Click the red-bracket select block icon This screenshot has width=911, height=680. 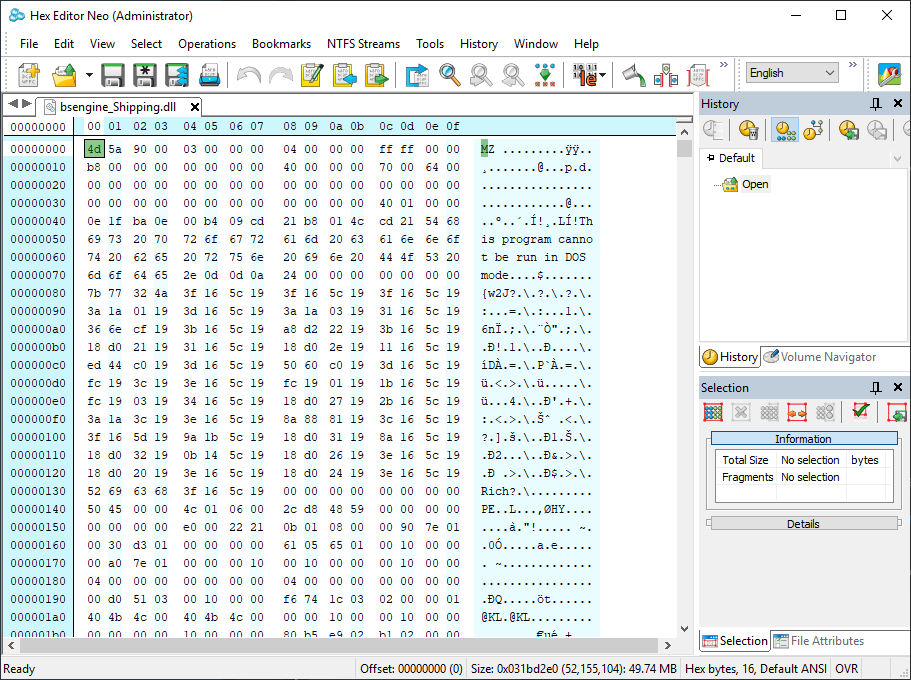tap(698, 74)
